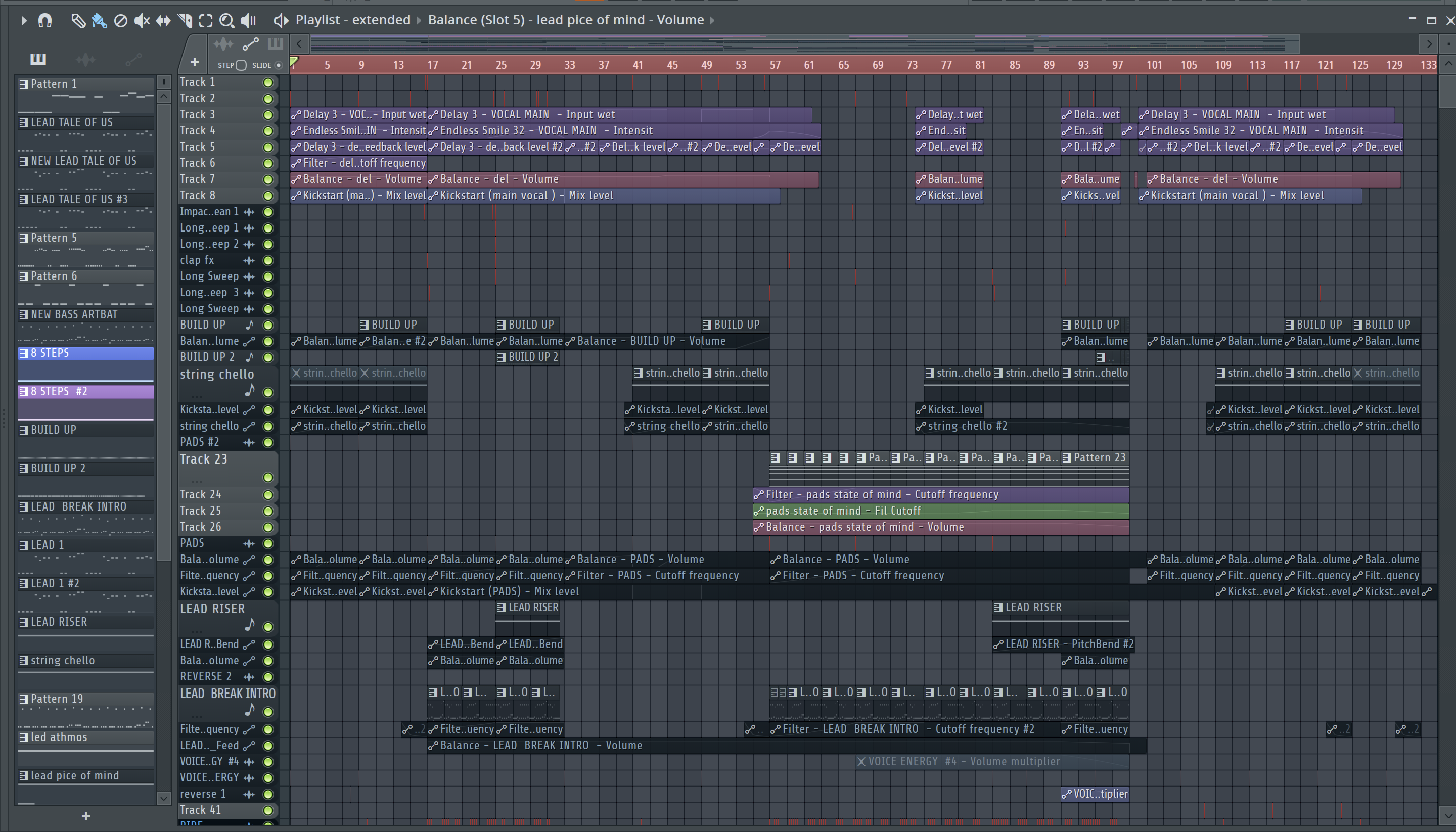The image size is (1456, 832).
Task: Mute the BUILD UP track LED
Action: (267, 325)
